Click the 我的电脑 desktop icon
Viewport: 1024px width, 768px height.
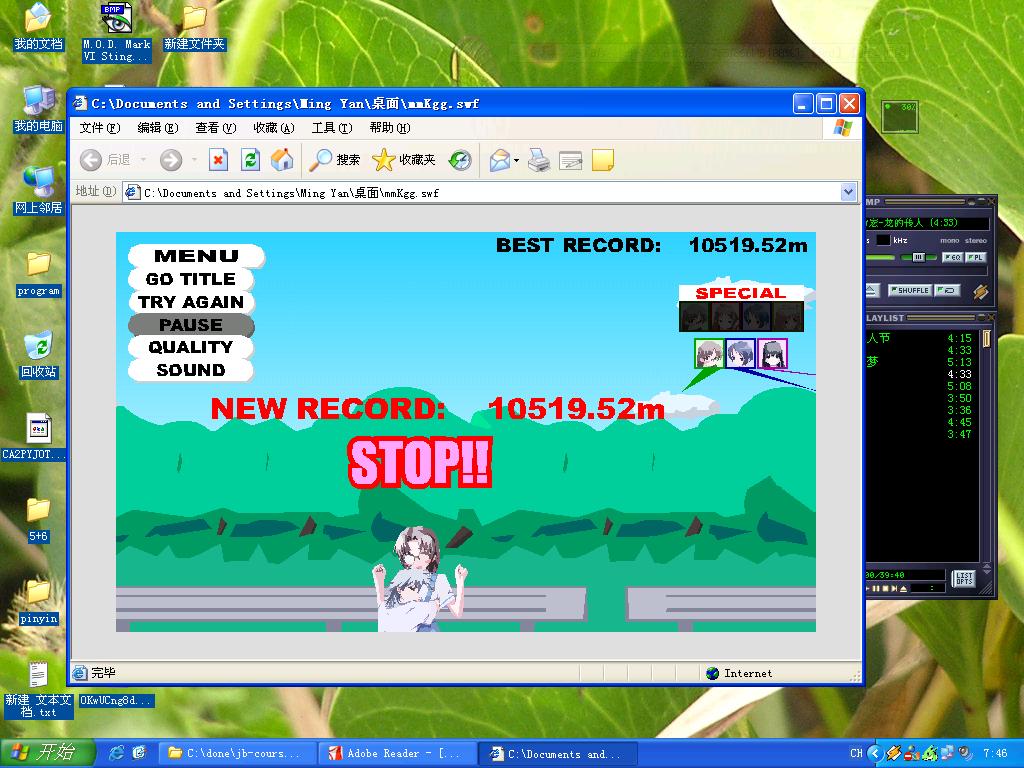tap(38, 108)
